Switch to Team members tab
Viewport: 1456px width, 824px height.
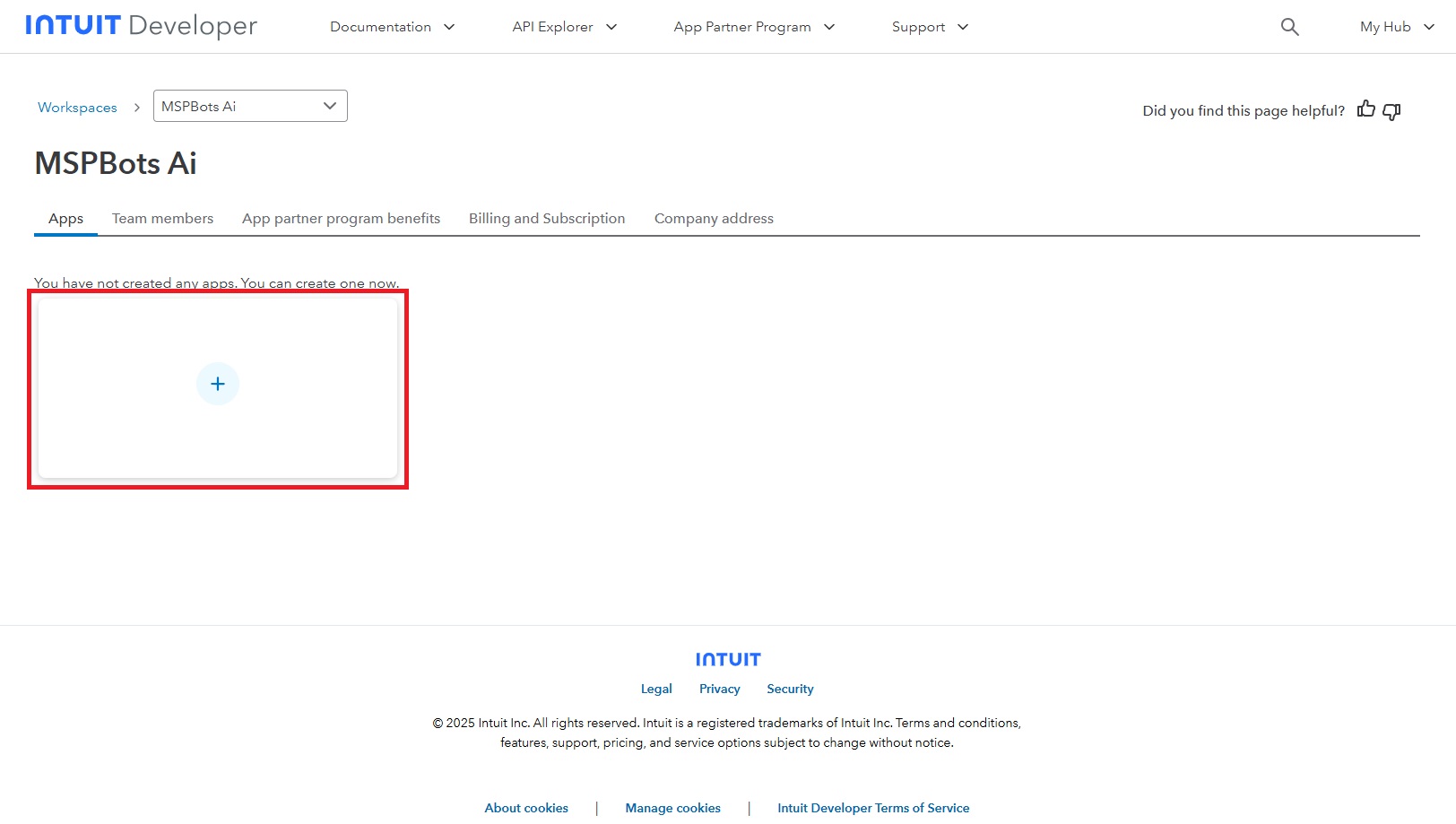click(x=162, y=219)
